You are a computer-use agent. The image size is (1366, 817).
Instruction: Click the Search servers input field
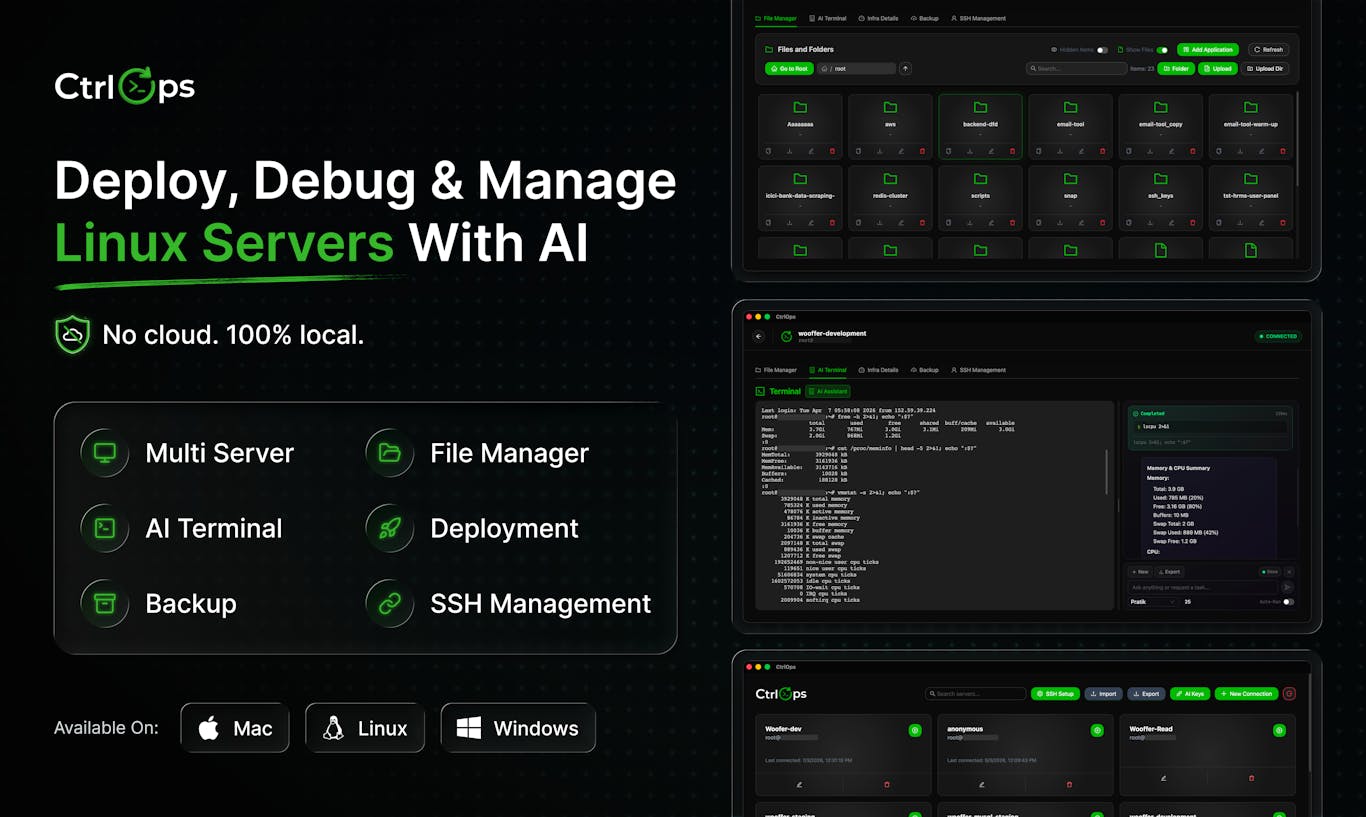pyautogui.click(x=975, y=693)
